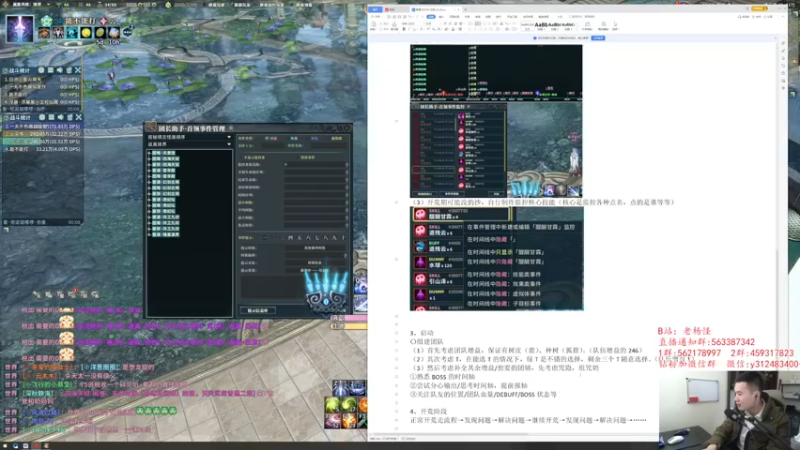
Task: Open the second dropdown in 团长助手 dialog
Action: [189, 144]
